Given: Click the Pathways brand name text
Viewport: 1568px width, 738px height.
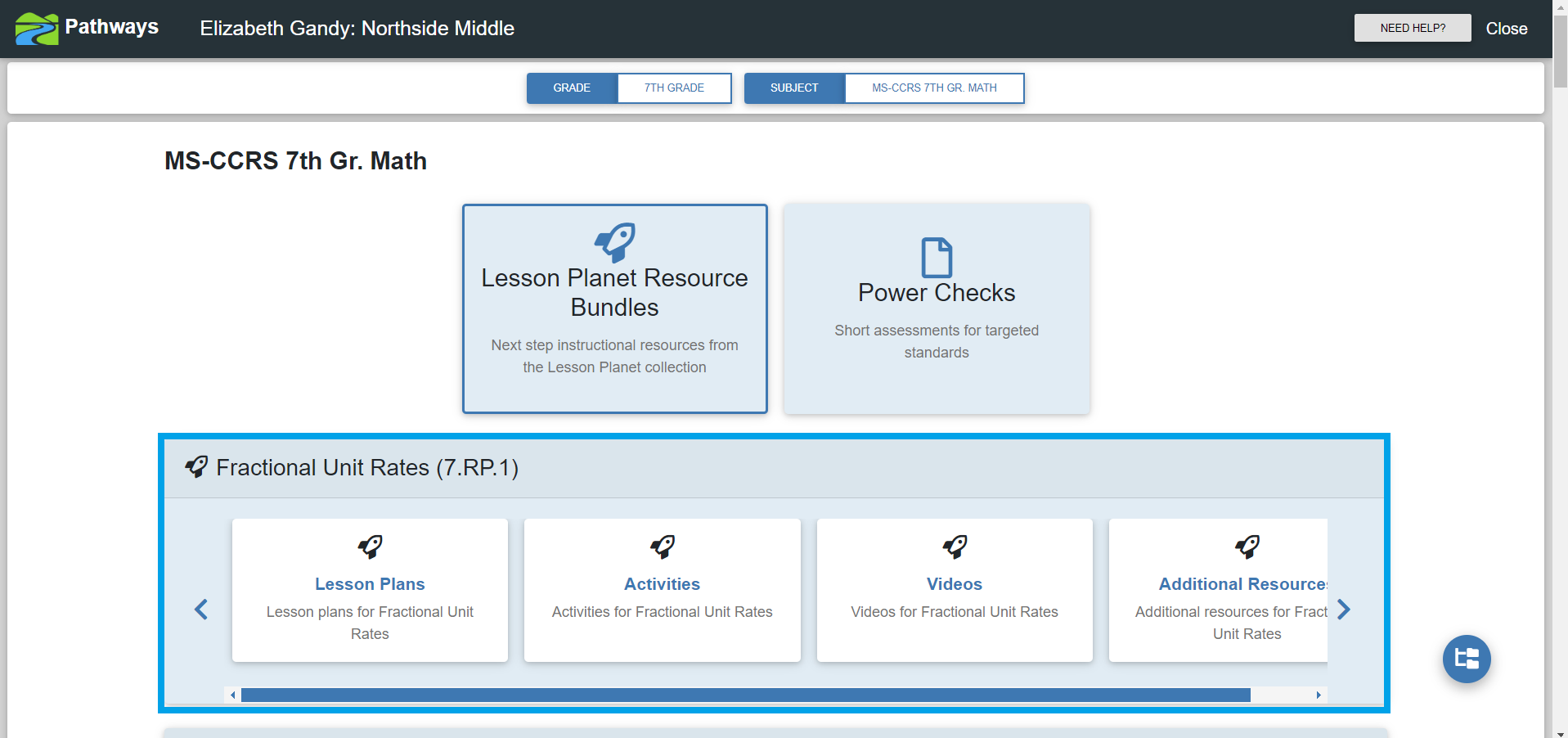Looking at the screenshot, I should 112,27.
